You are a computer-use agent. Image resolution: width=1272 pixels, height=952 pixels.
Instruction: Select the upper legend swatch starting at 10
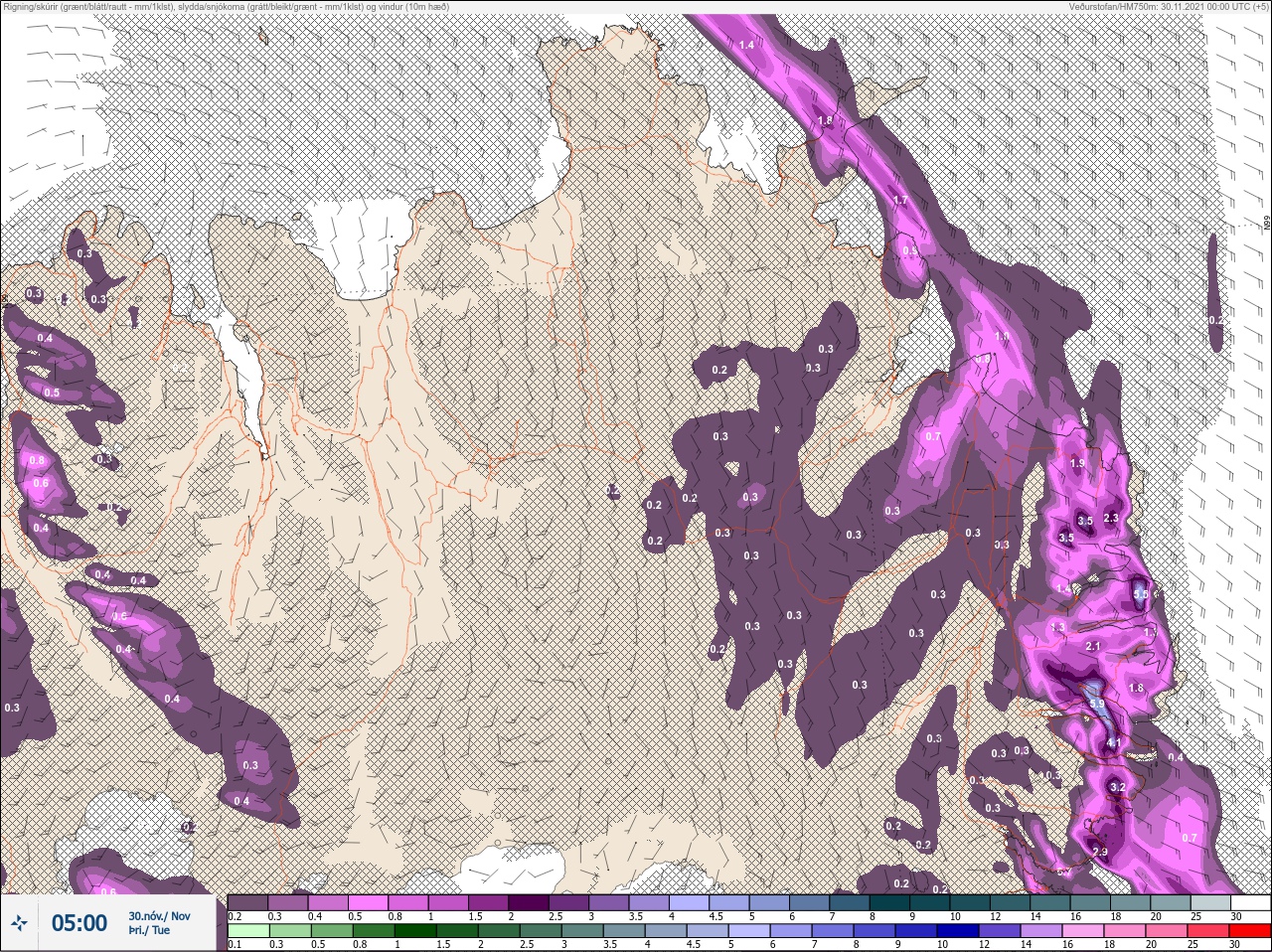click(x=972, y=902)
